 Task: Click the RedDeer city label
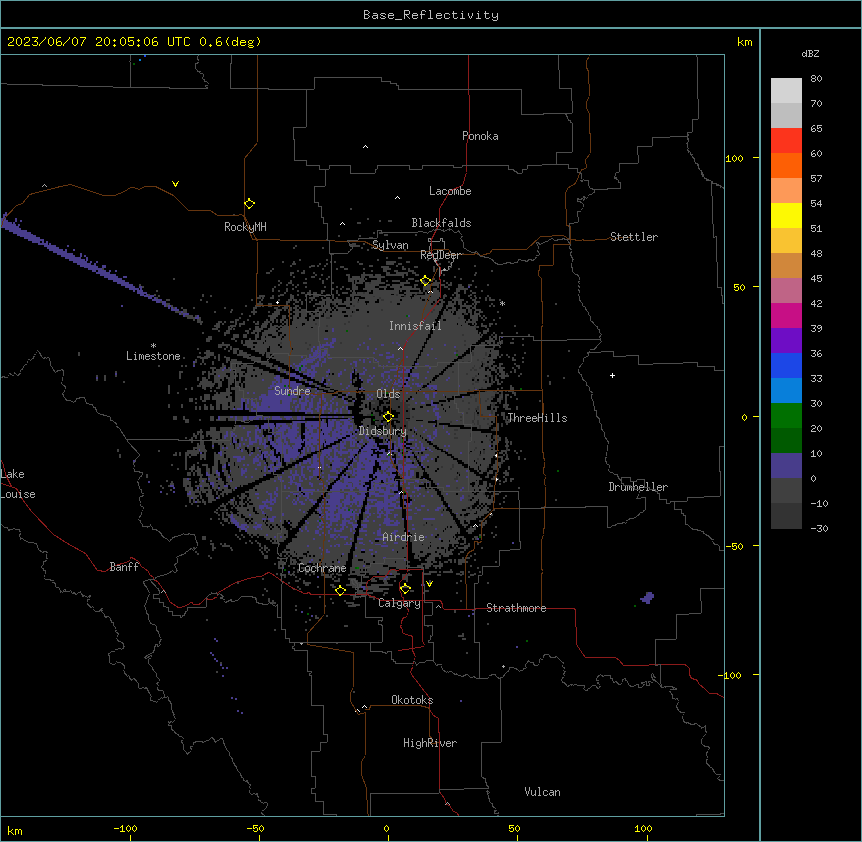440,255
